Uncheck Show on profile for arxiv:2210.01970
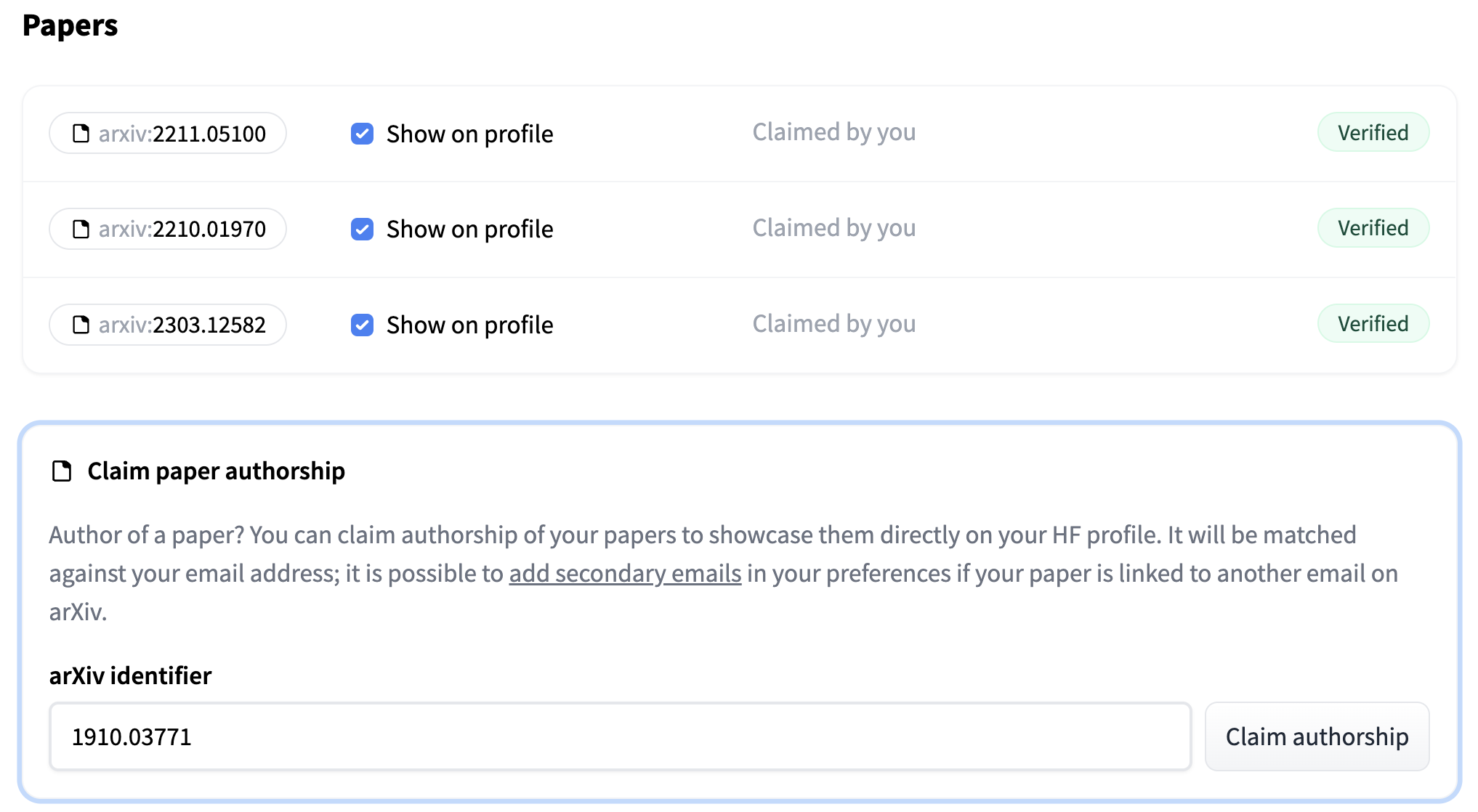Image resolution: width=1478 pixels, height=812 pixels. click(x=362, y=230)
